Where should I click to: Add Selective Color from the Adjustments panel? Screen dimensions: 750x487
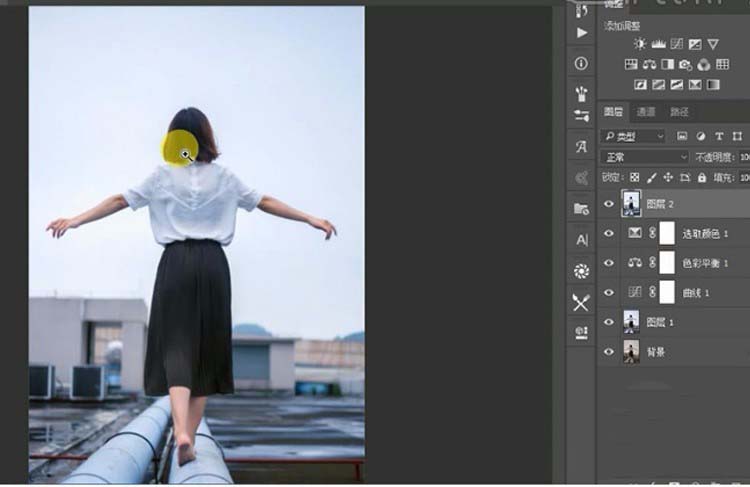pos(695,85)
